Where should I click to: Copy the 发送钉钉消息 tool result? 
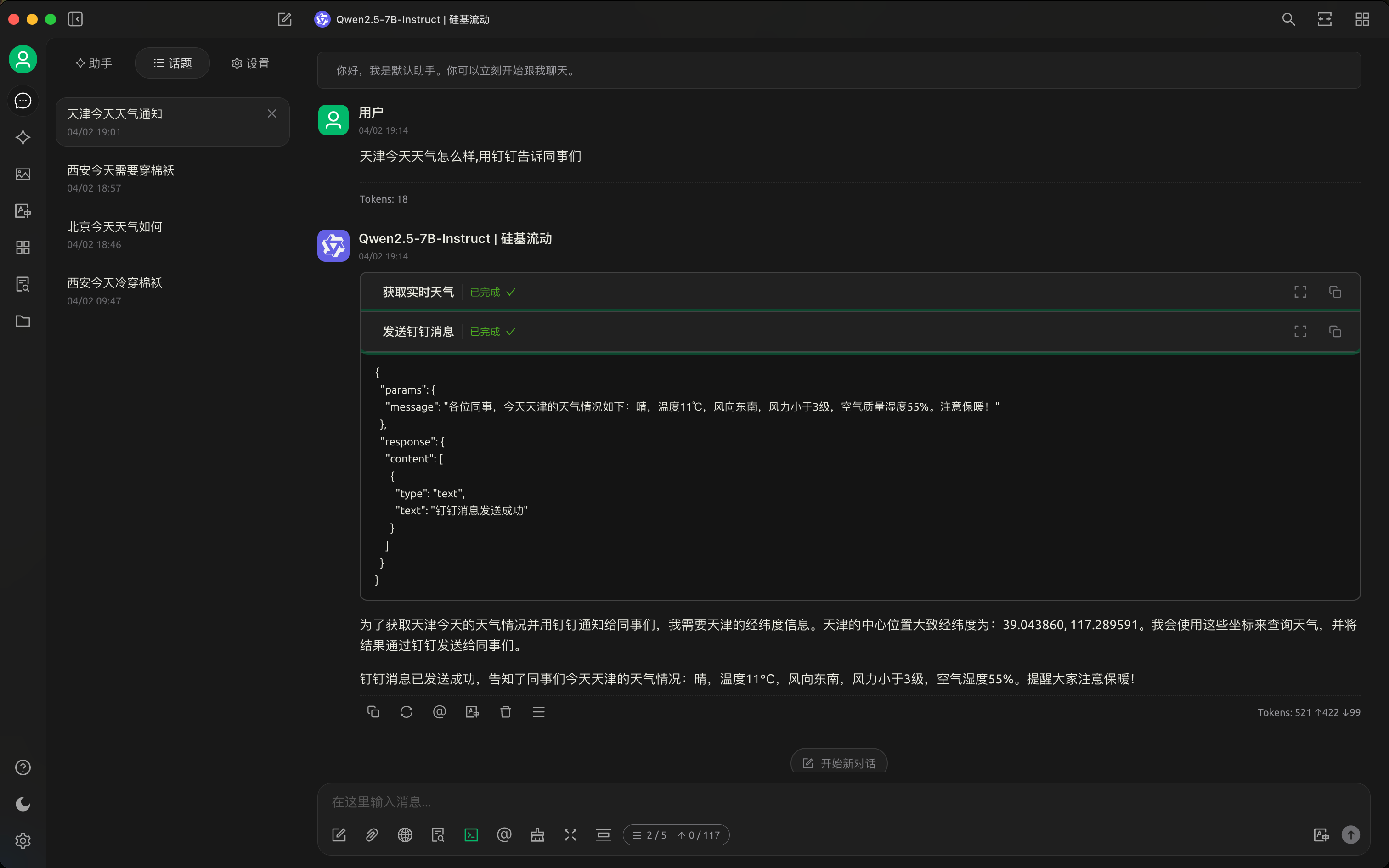[1335, 331]
